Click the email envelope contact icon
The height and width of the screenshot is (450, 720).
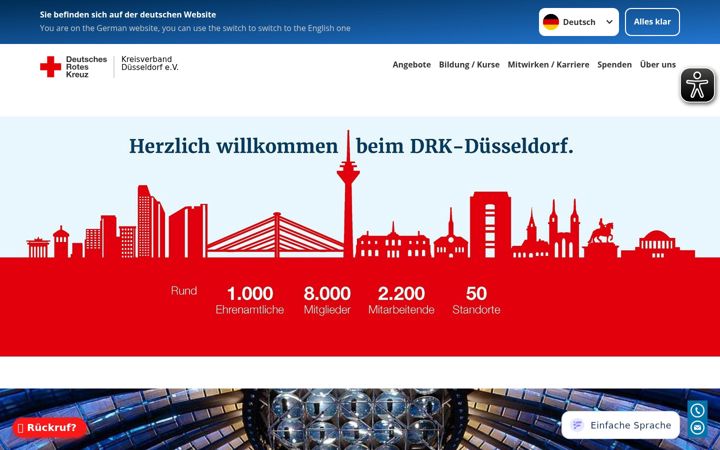click(x=697, y=428)
